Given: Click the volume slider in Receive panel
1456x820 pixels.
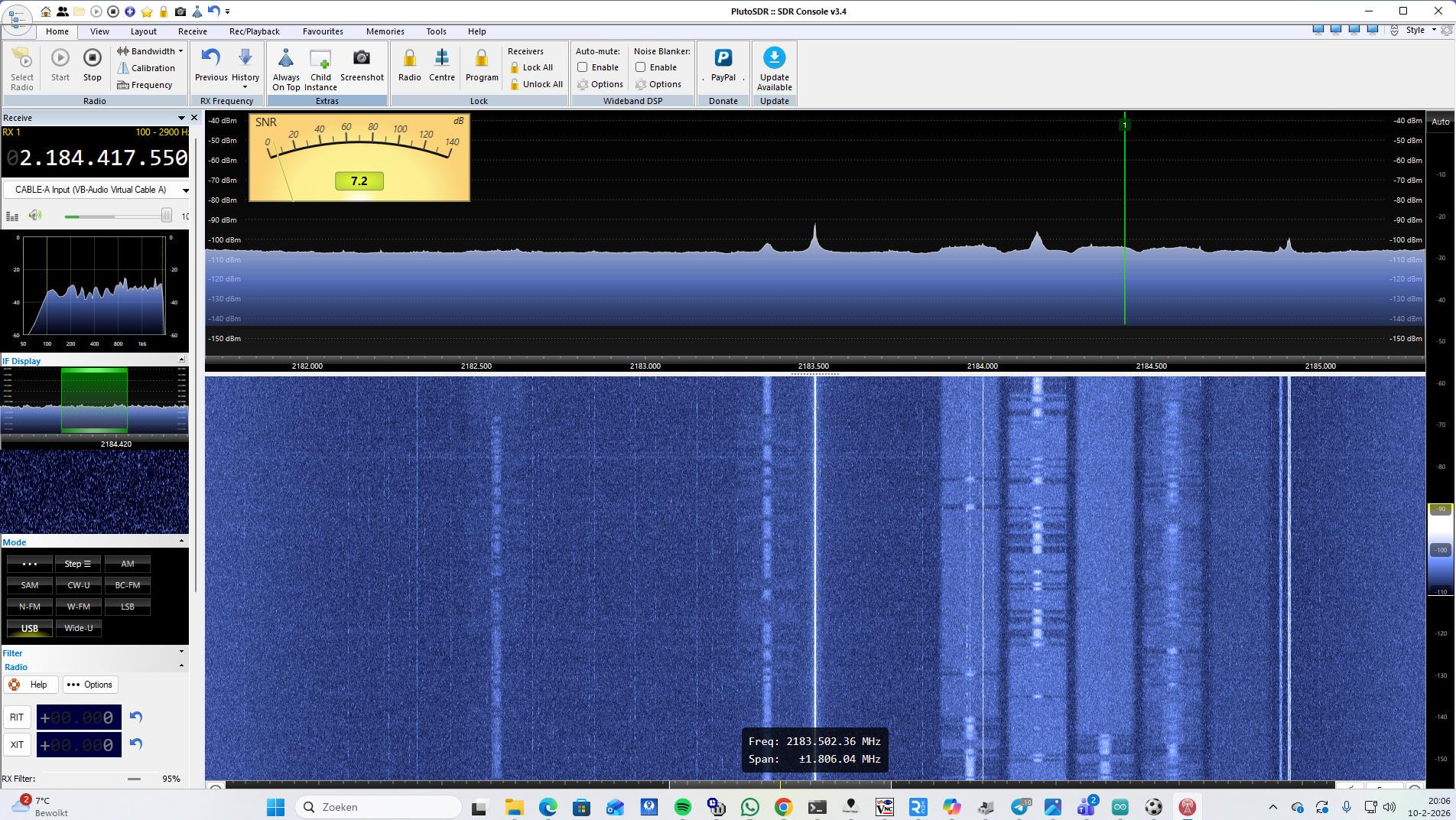Looking at the screenshot, I should (115, 216).
